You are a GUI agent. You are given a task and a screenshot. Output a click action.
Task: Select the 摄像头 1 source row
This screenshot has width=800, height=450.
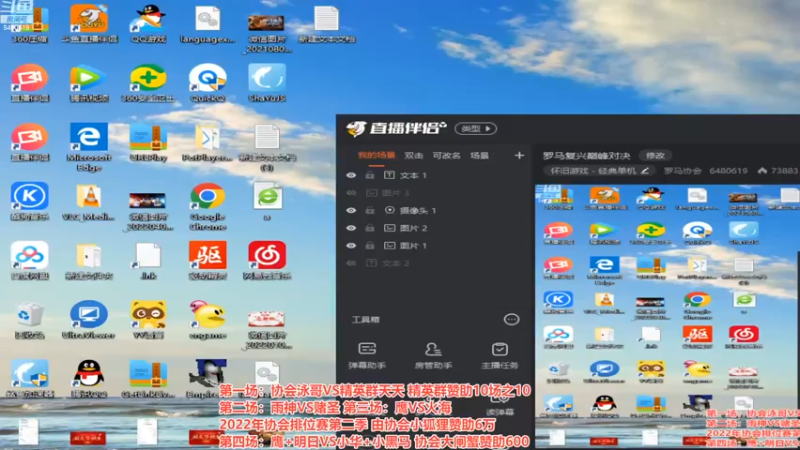434,210
